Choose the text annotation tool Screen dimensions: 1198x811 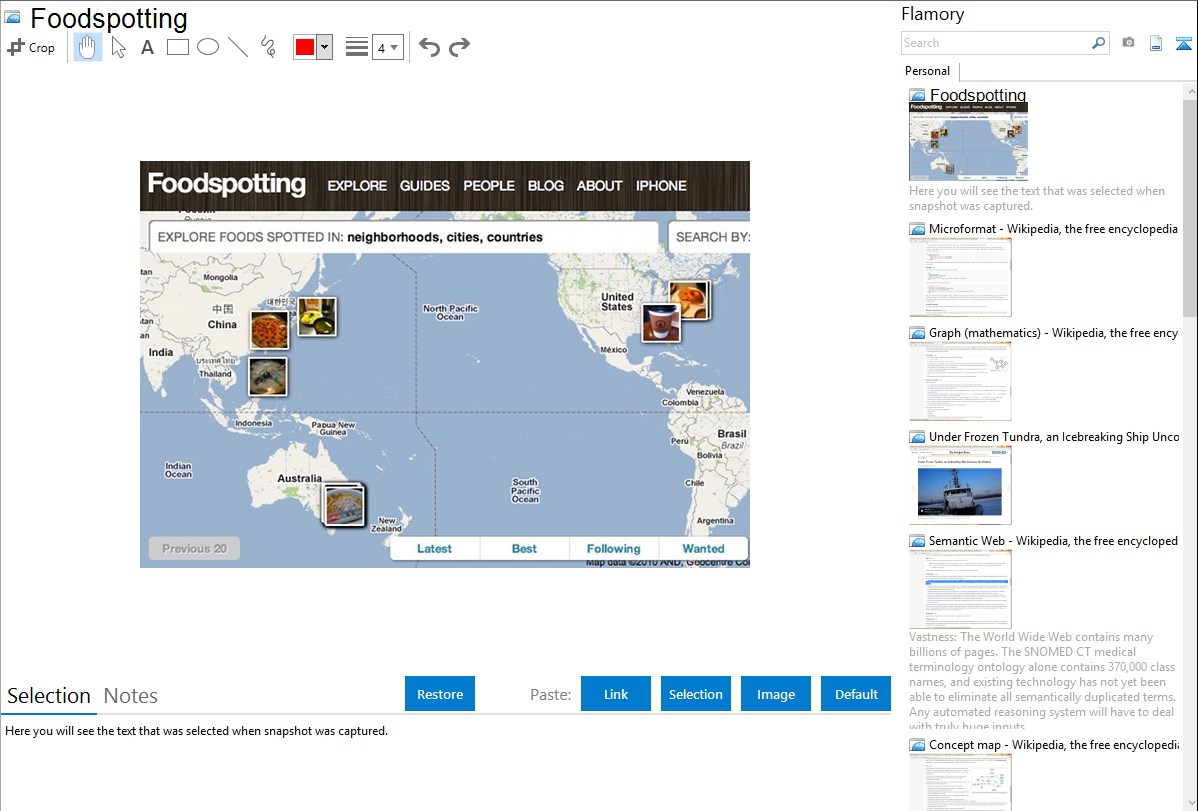147,47
